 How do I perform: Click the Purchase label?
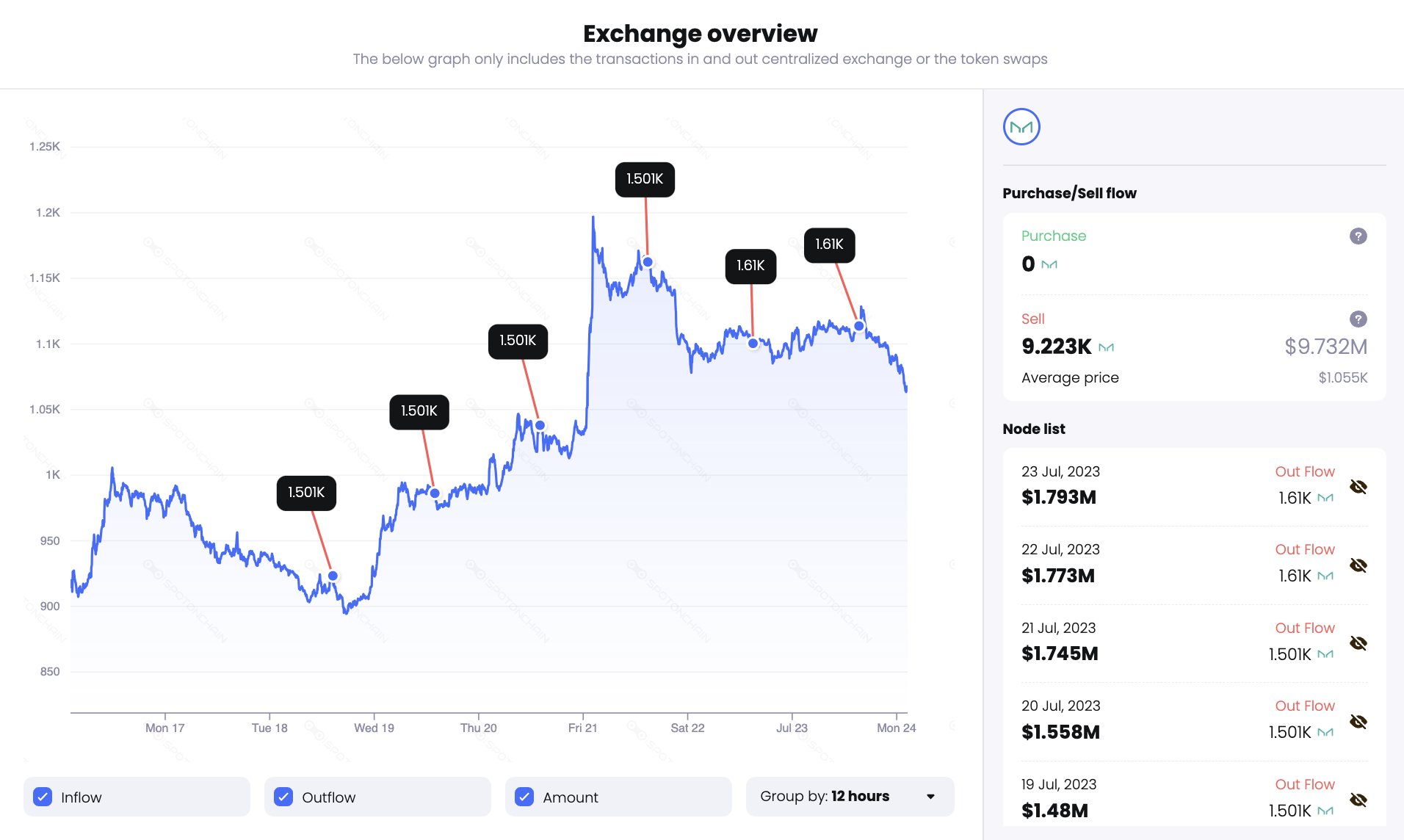click(1054, 236)
